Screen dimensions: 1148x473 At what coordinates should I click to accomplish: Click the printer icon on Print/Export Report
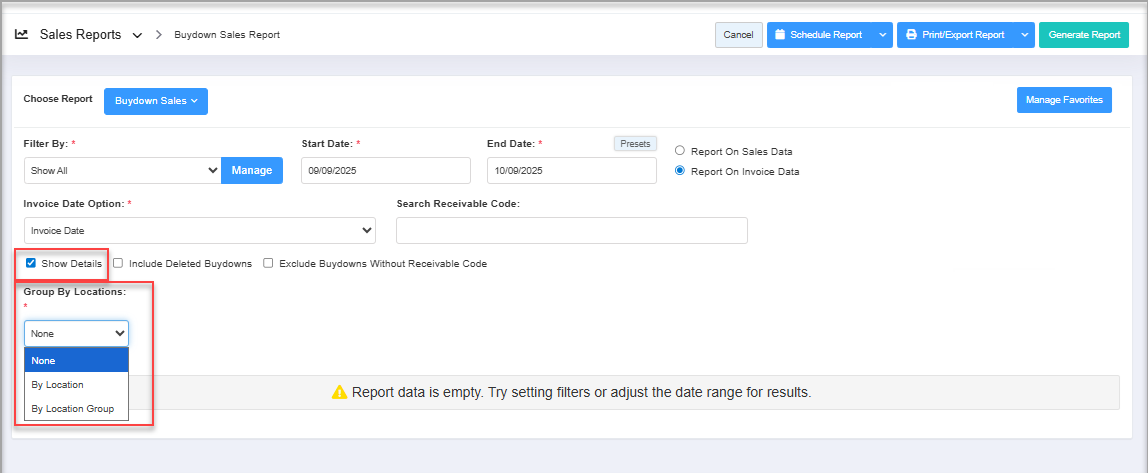tap(910, 35)
